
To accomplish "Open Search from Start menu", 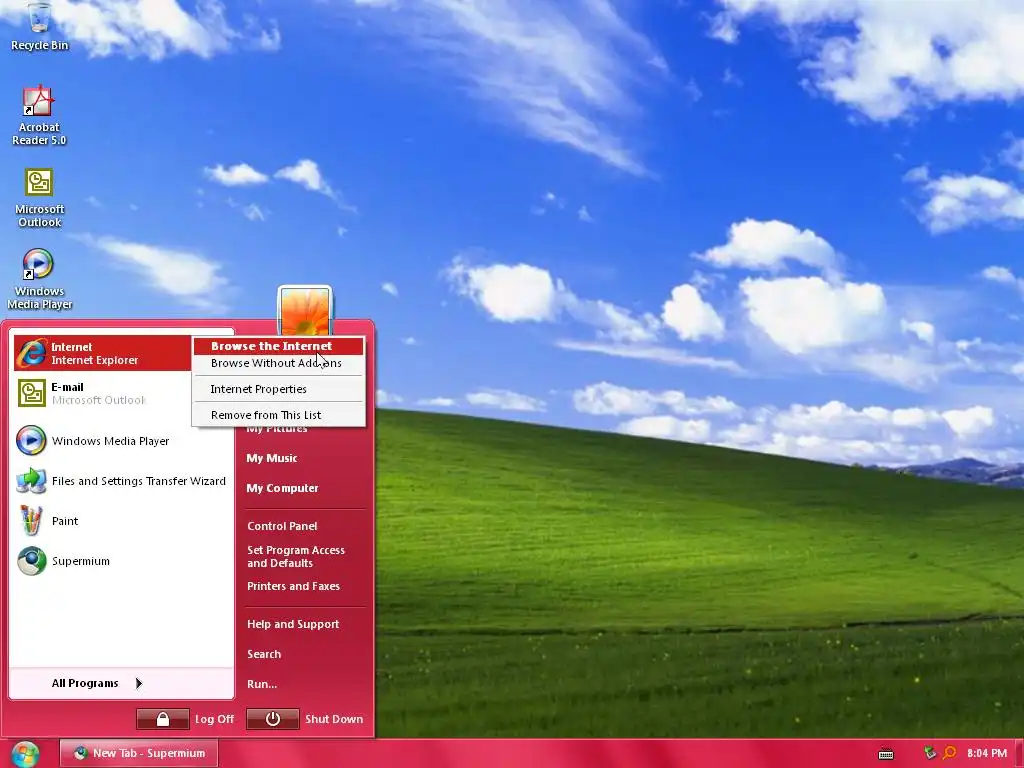I will [264, 654].
